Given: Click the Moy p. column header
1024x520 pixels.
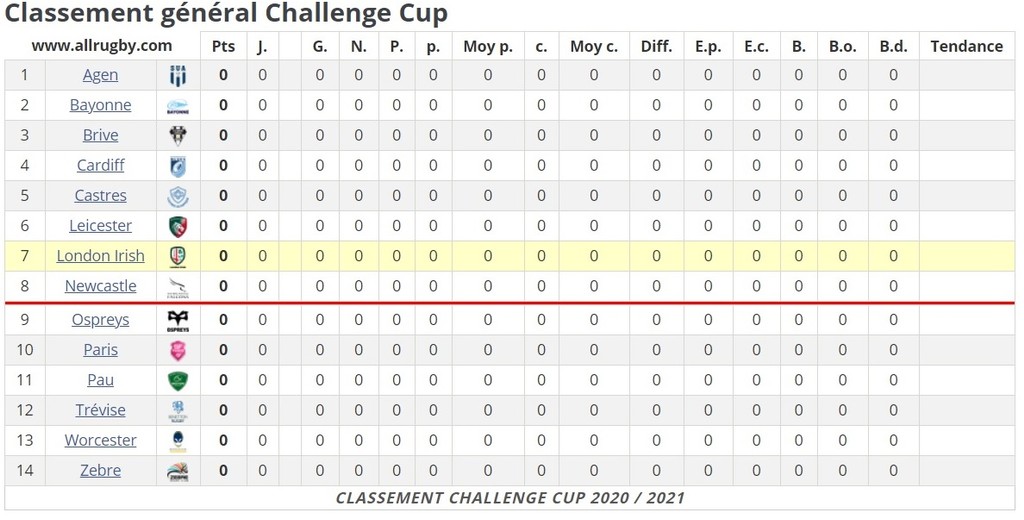Looking at the screenshot, I should pos(488,46).
